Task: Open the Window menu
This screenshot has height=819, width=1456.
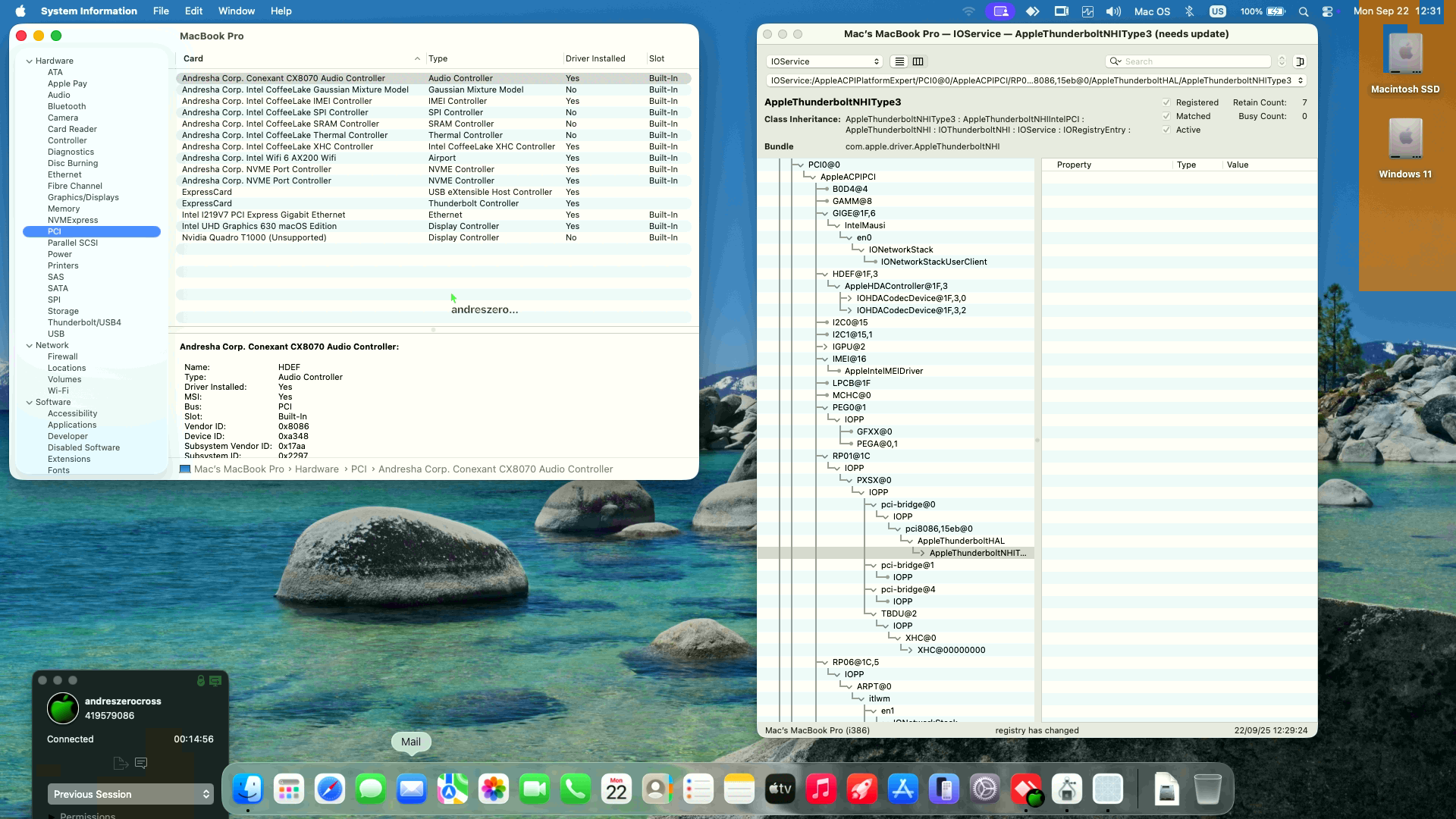Action: click(x=237, y=11)
